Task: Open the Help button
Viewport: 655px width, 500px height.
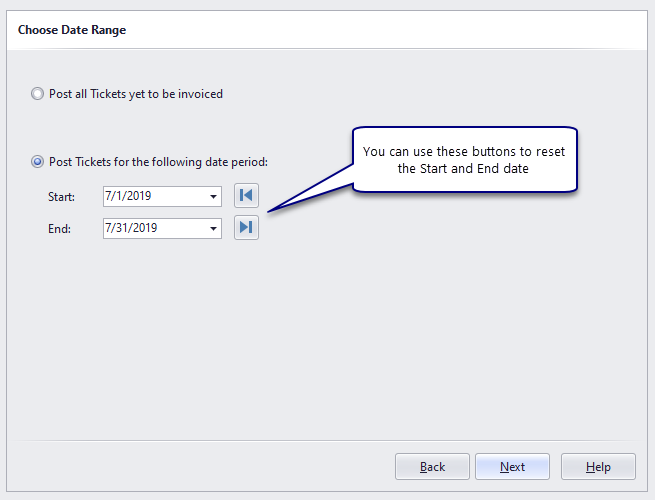Action: (x=598, y=467)
